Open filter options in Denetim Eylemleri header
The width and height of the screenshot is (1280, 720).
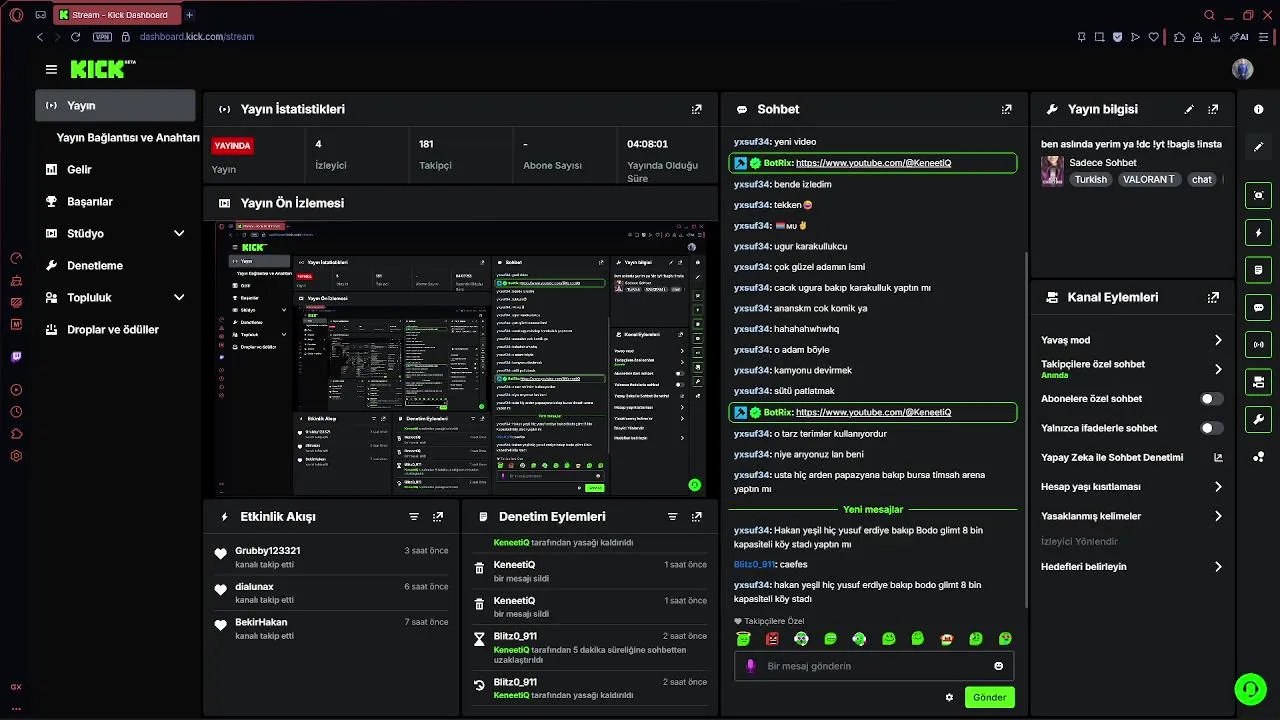[x=672, y=517]
